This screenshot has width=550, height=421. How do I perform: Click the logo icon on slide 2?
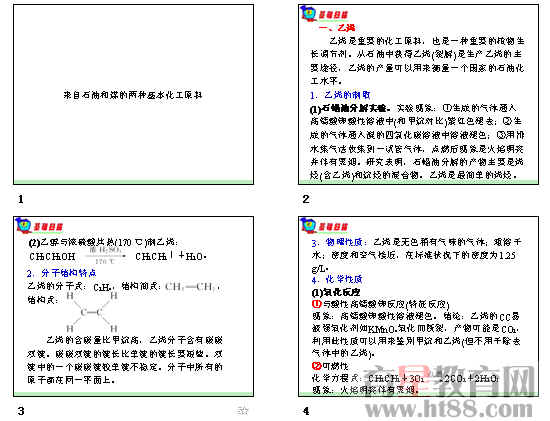tap(309, 14)
